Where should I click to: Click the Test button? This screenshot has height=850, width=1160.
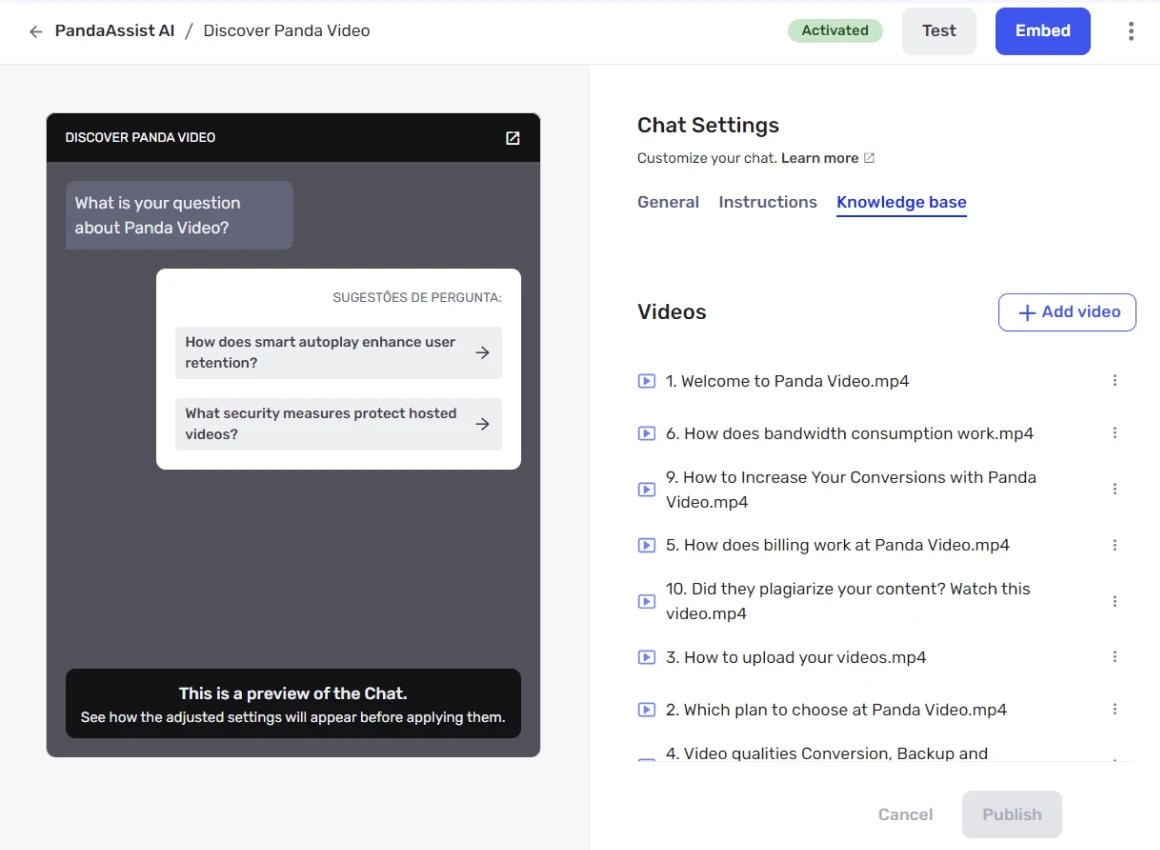point(939,31)
